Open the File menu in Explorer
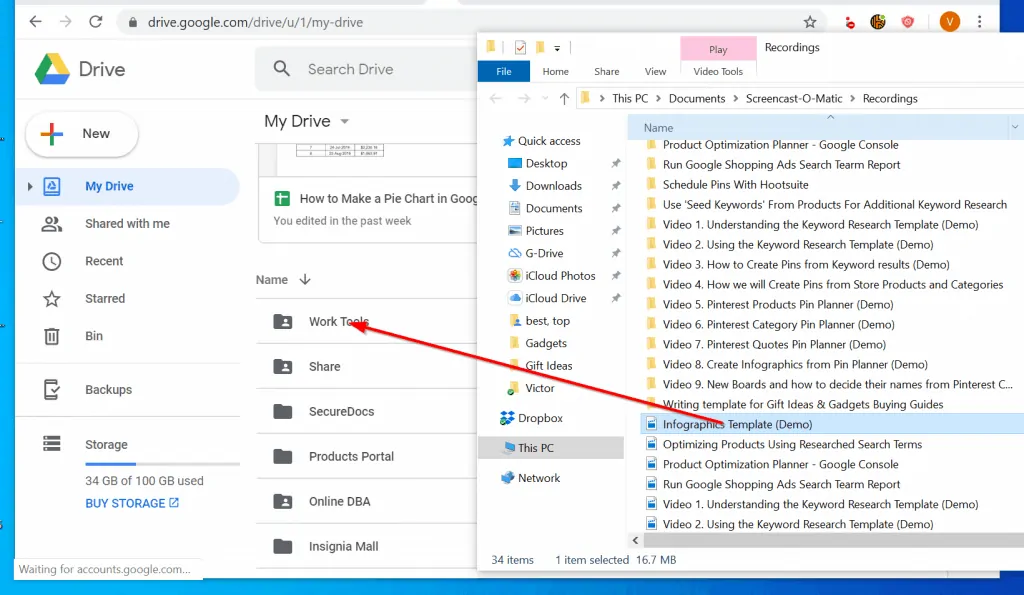 click(504, 71)
